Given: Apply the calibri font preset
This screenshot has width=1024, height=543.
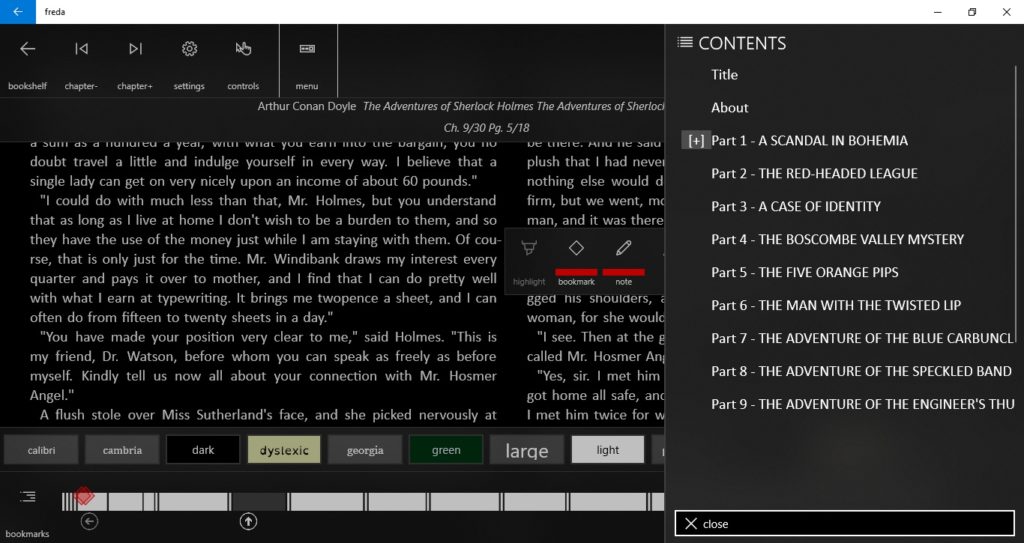Looking at the screenshot, I should pos(41,450).
